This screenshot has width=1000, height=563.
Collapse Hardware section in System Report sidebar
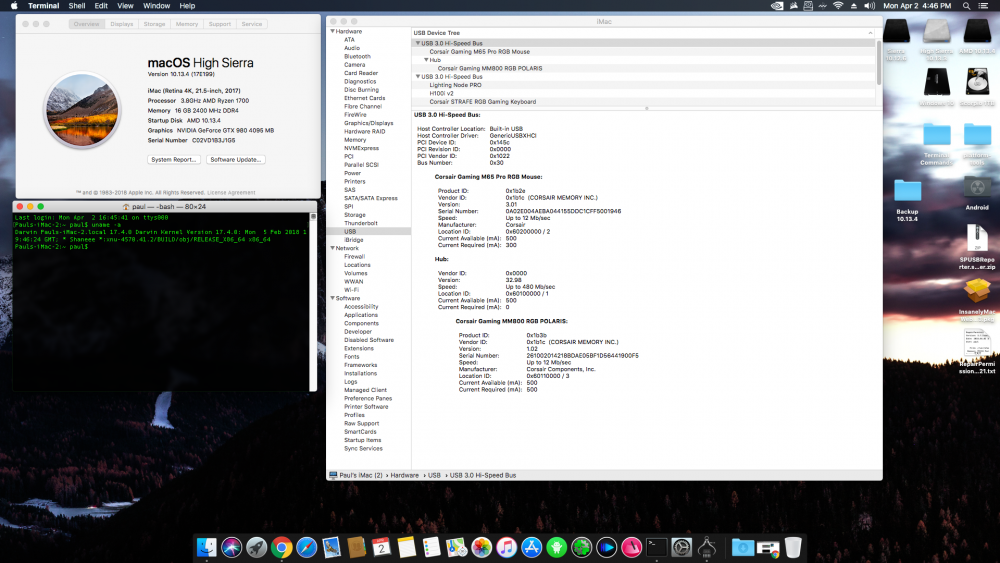[332, 31]
